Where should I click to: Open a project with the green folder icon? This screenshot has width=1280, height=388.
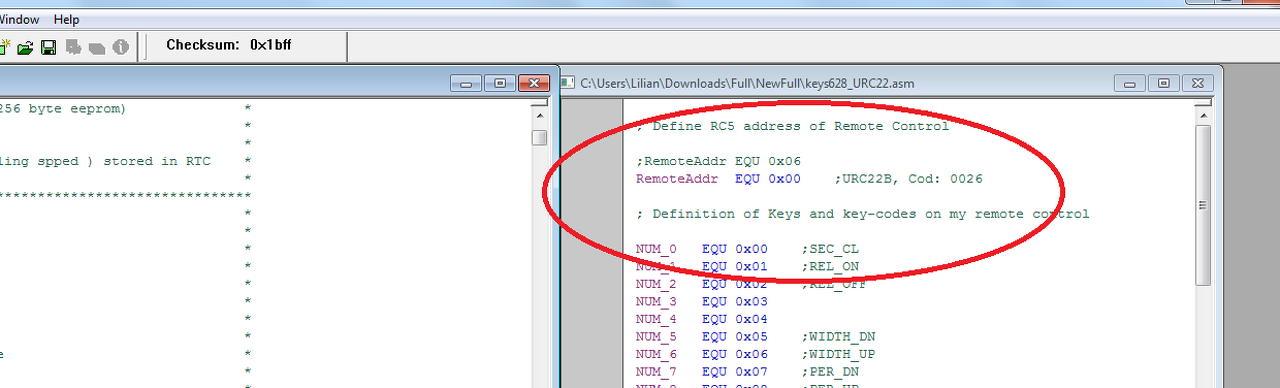coord(25,47)
